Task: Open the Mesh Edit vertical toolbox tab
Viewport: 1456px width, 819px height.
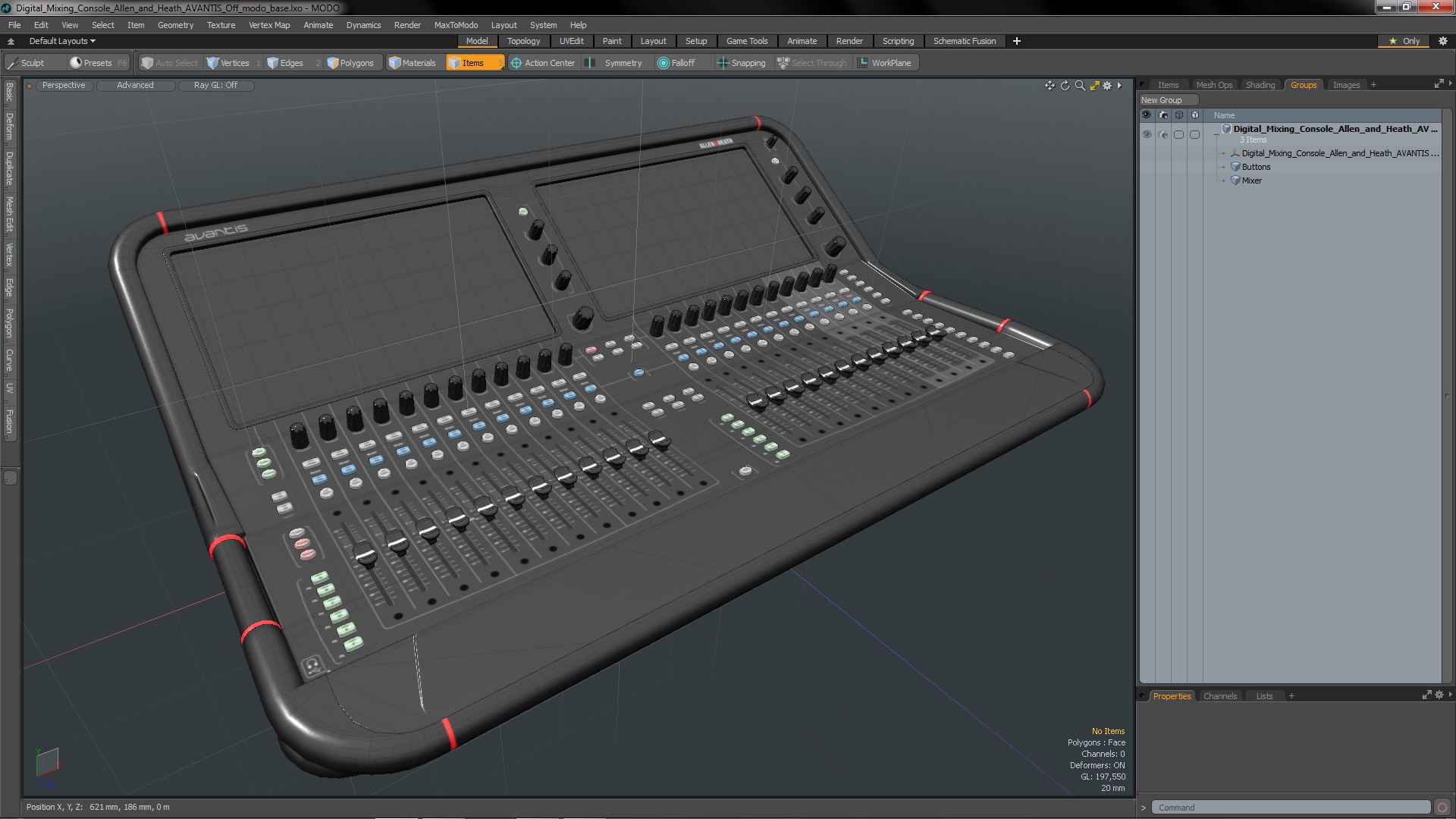Action: click(x=9, y=214)
